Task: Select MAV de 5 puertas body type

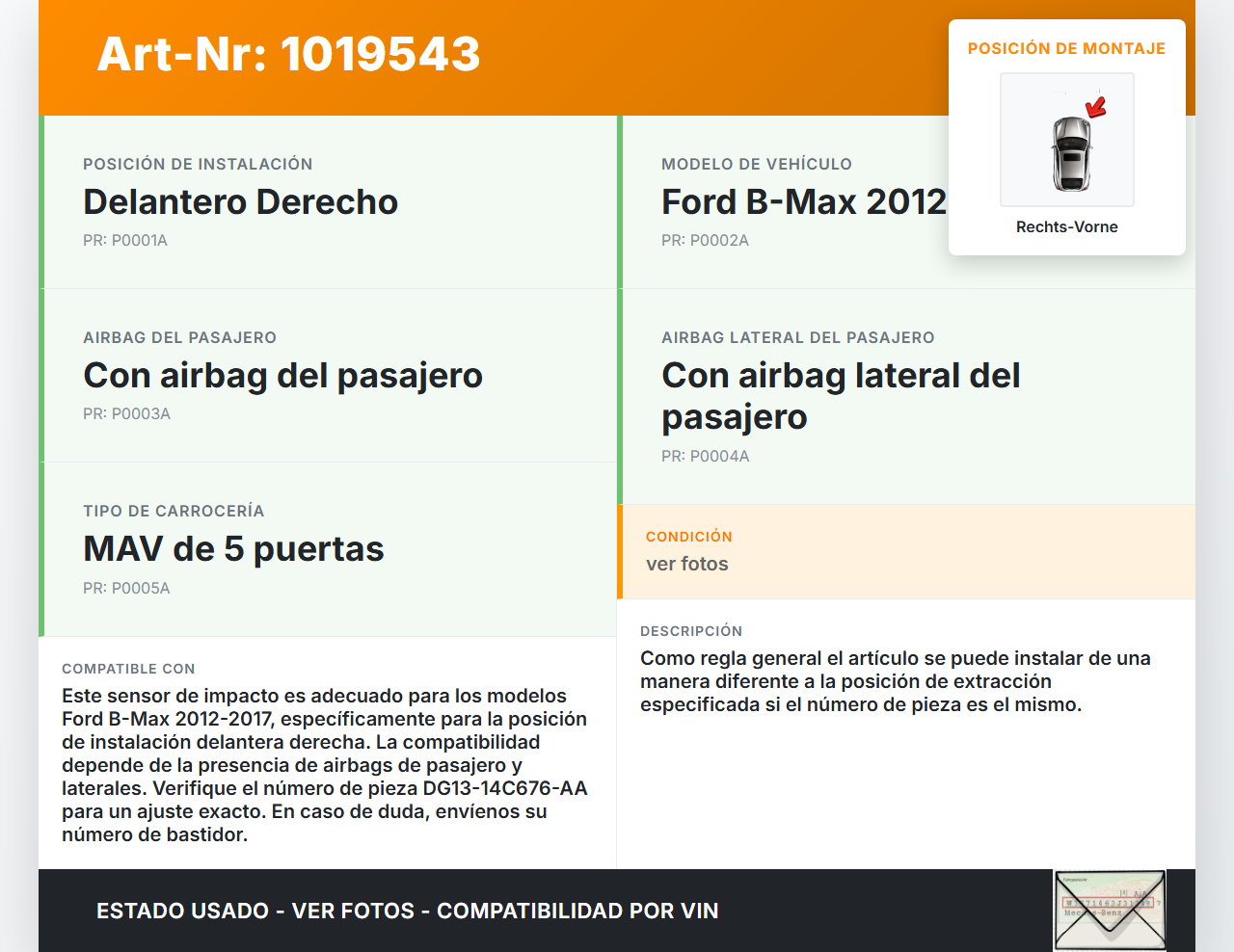Action: click(x=233, y=549)
